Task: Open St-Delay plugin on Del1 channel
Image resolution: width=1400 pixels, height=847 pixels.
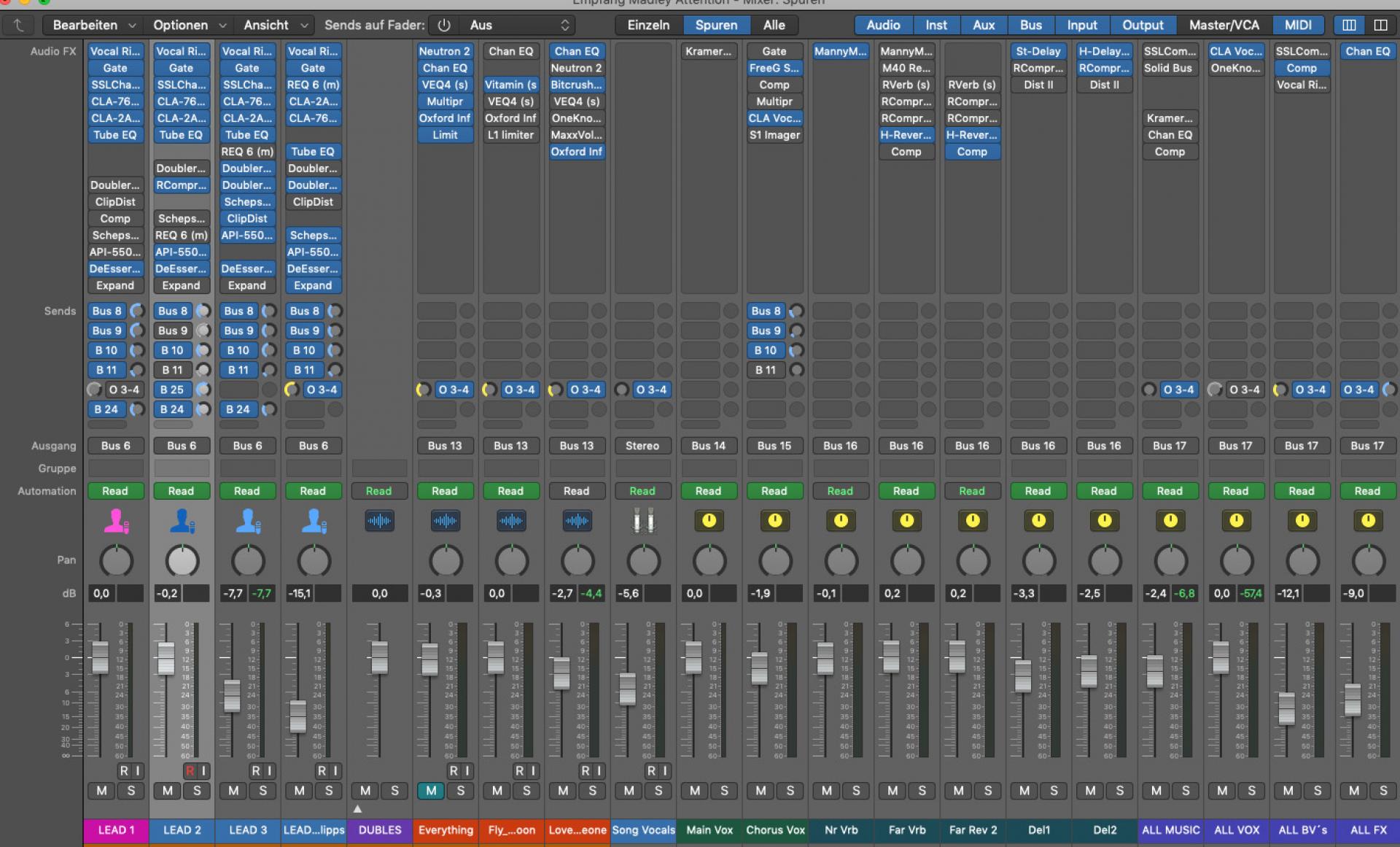Action: tap(1038, 51)
